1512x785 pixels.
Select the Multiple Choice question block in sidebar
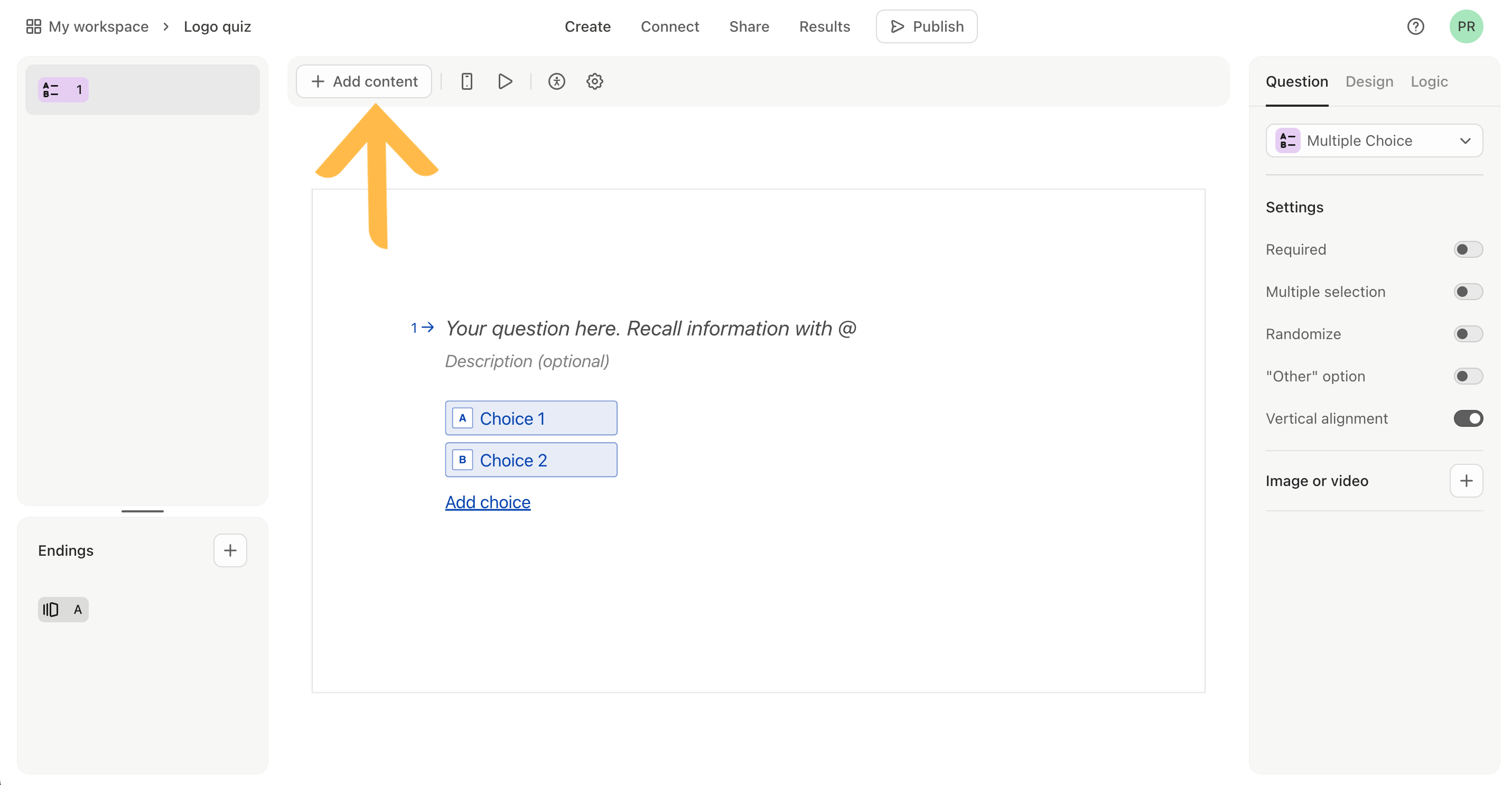(x=142, y=89)
